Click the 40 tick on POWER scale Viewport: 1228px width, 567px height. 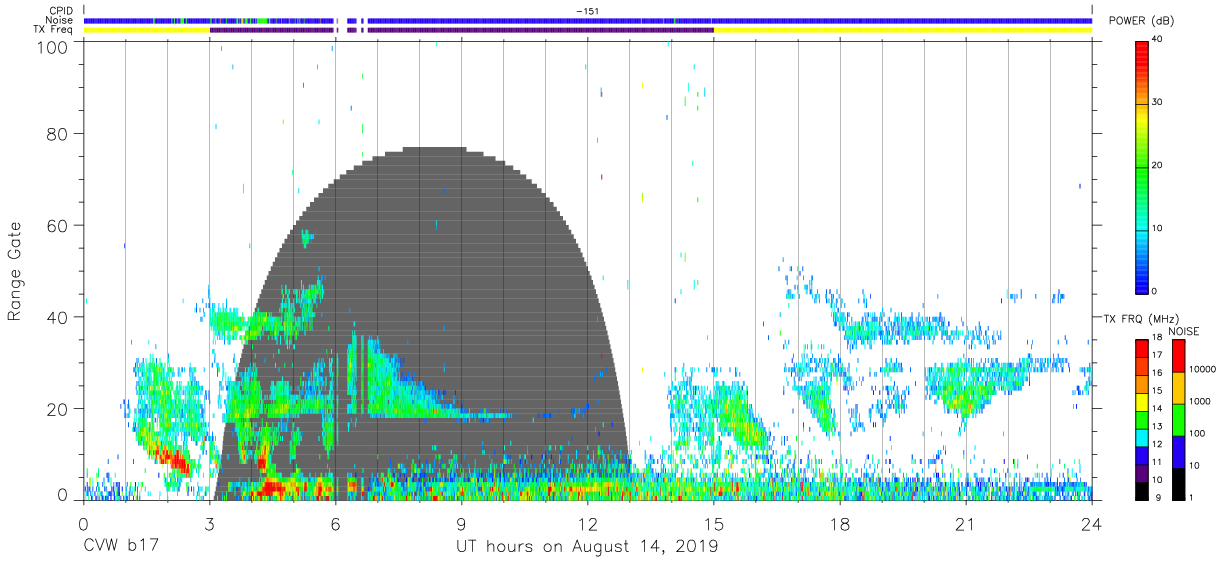pos(1159,39)
